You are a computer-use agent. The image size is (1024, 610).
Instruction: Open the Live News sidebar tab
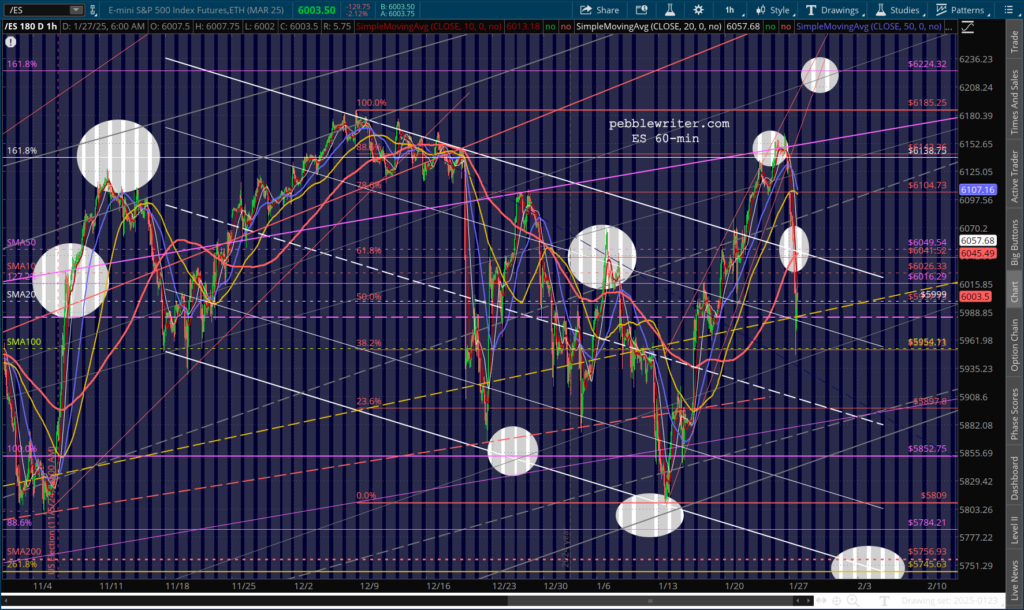coord(1015,580)
